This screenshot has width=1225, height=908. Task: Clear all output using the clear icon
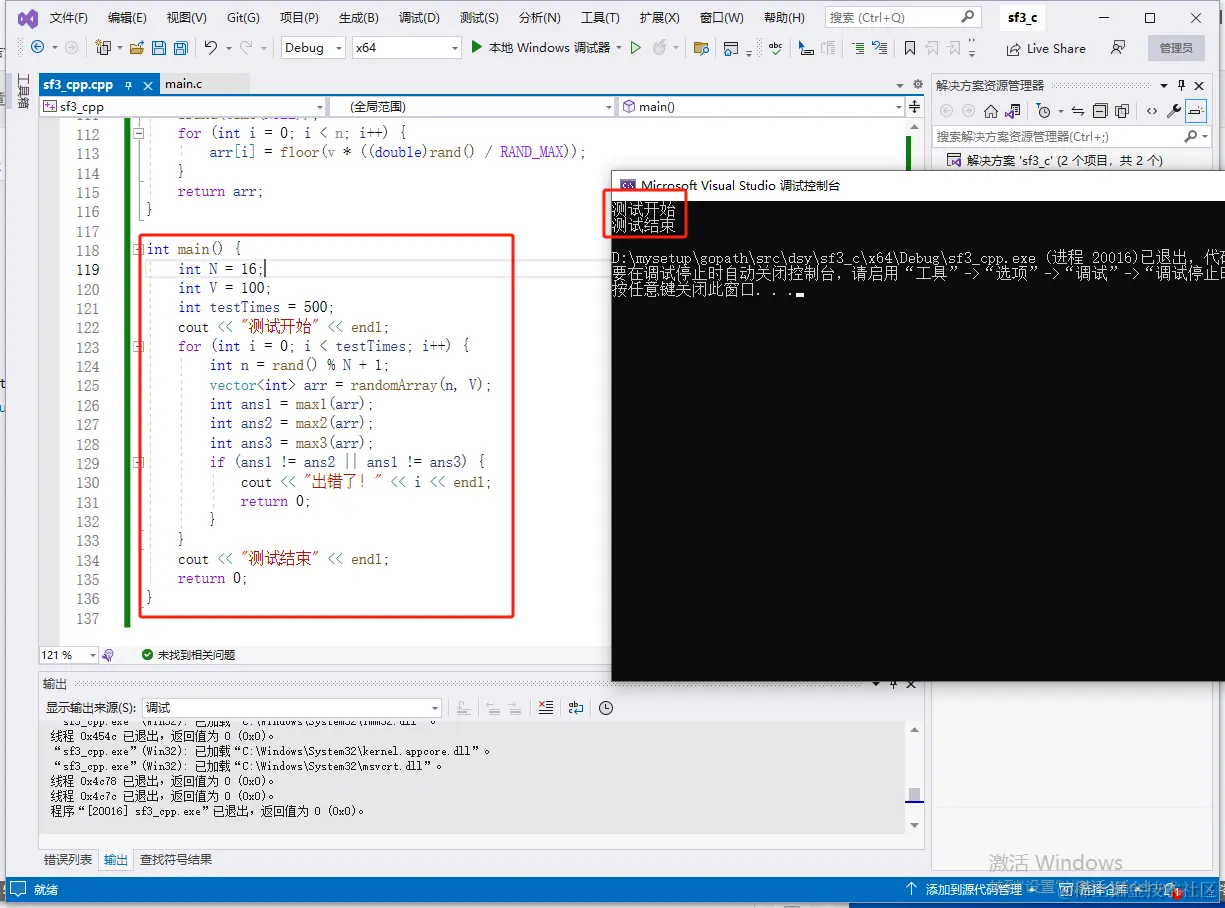[x=545, y=708]
